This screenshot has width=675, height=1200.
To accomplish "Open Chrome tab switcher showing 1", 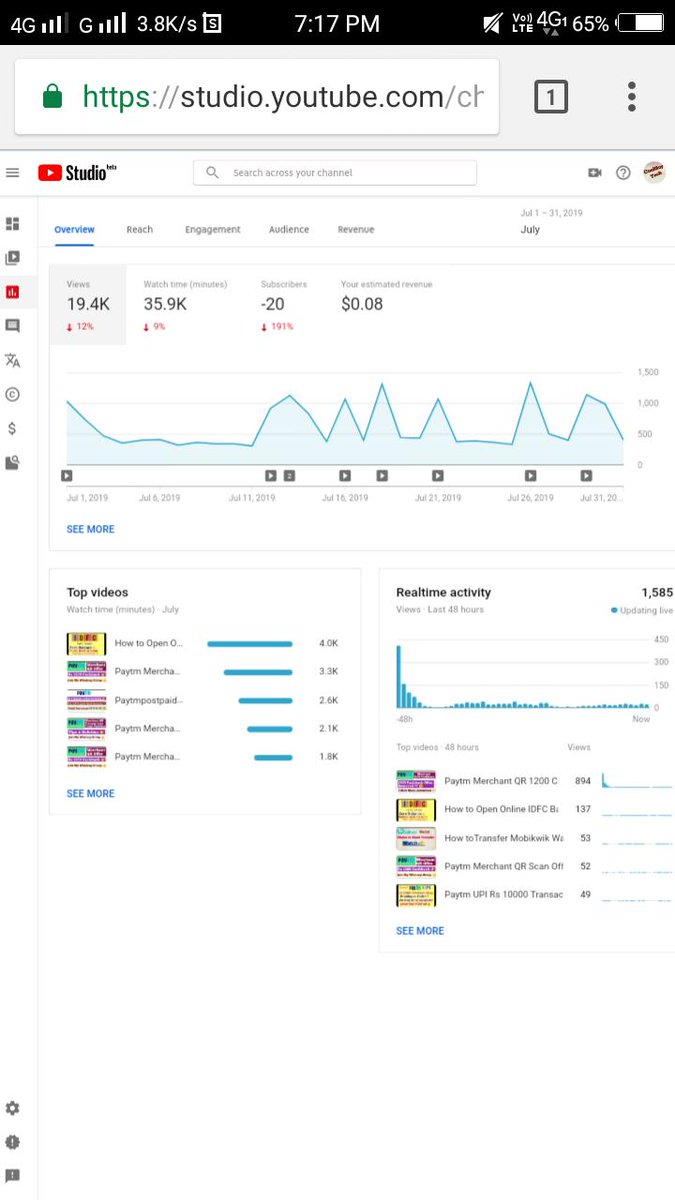I will point(551,97).
